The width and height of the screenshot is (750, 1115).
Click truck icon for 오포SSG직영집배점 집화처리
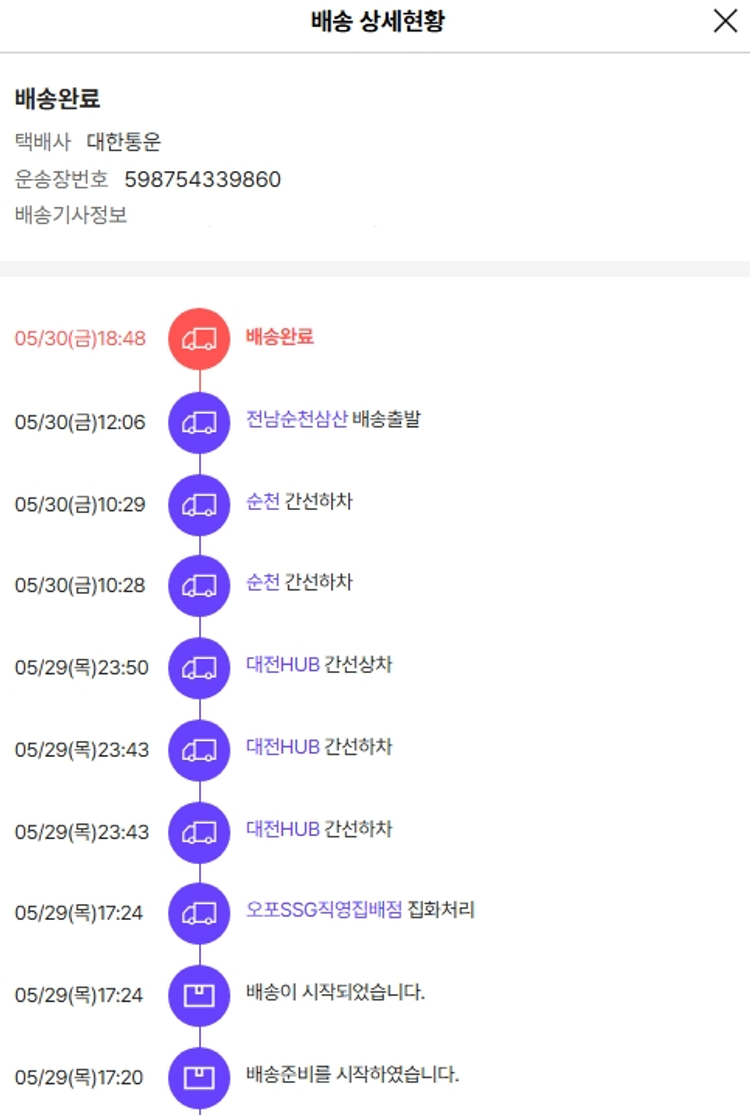(x=199, y=913)
